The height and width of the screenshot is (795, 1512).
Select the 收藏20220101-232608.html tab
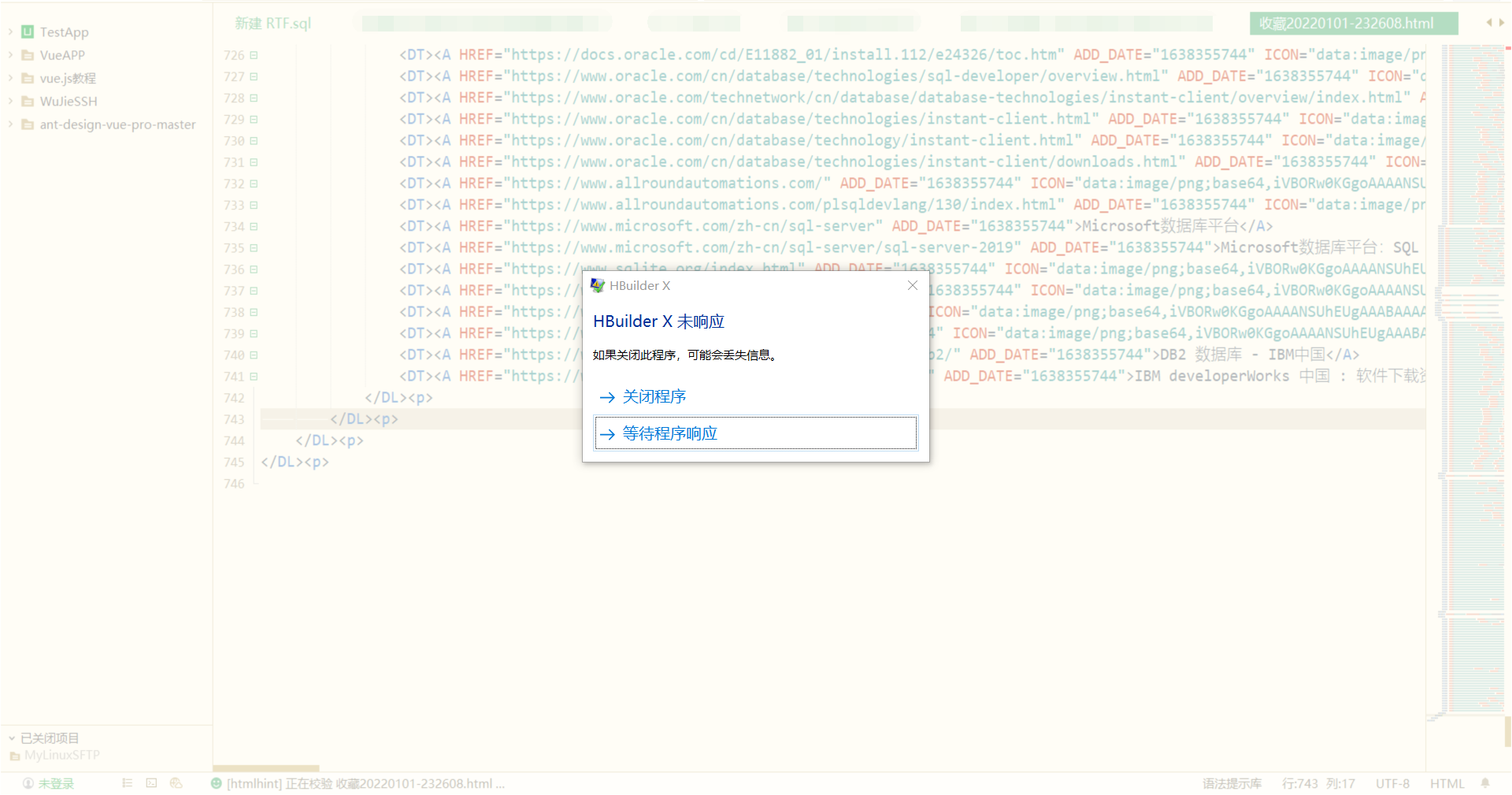click(x=1346, y=24)
